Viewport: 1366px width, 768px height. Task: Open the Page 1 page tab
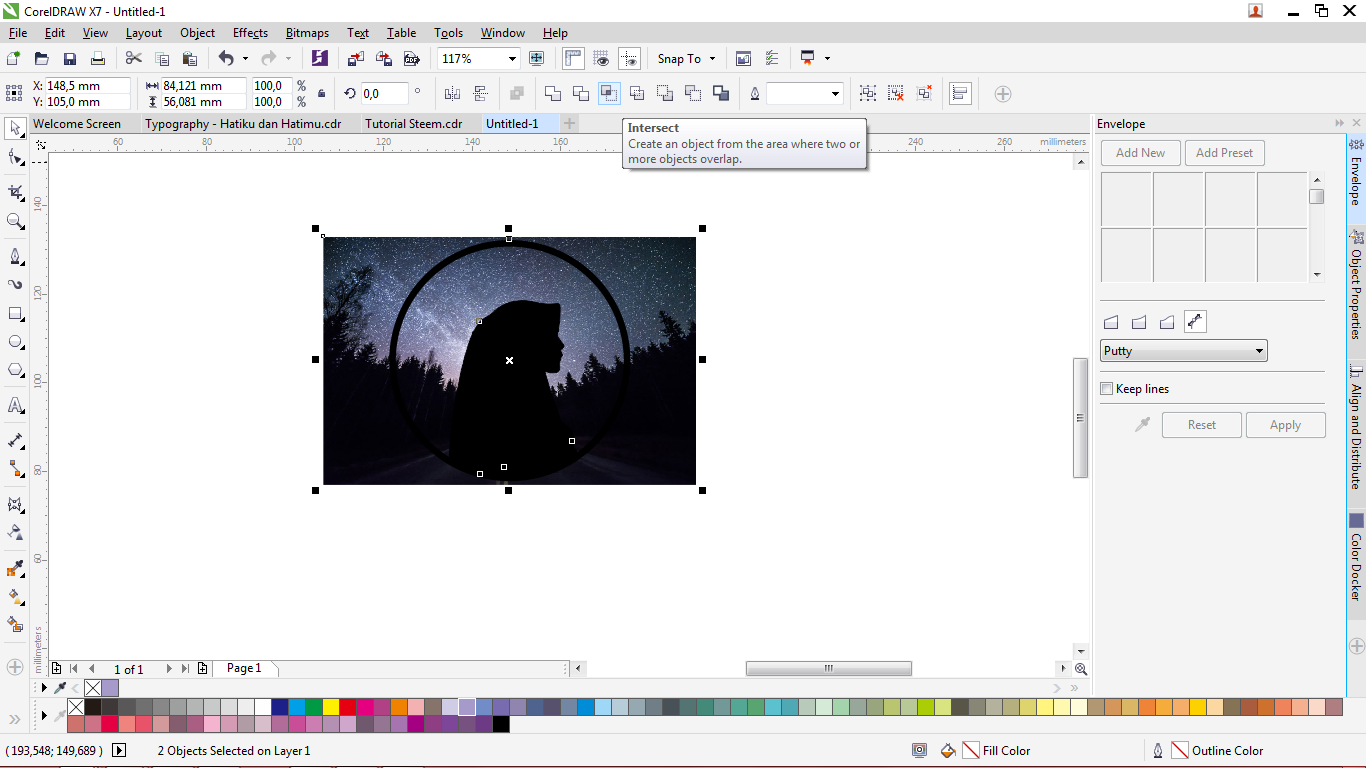(x=244, y=668)
